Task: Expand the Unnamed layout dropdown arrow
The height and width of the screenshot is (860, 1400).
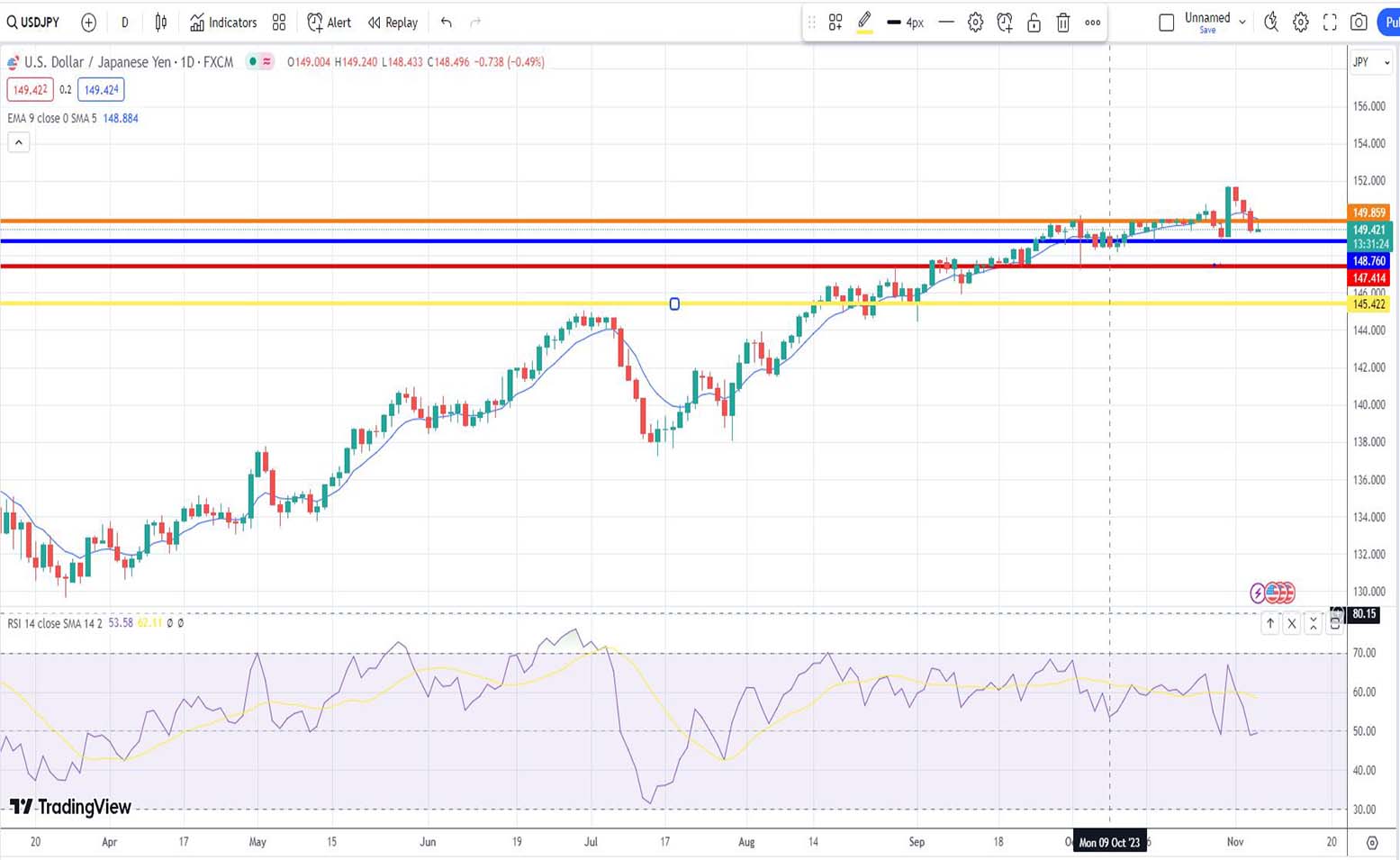Action: [1242, 23]
